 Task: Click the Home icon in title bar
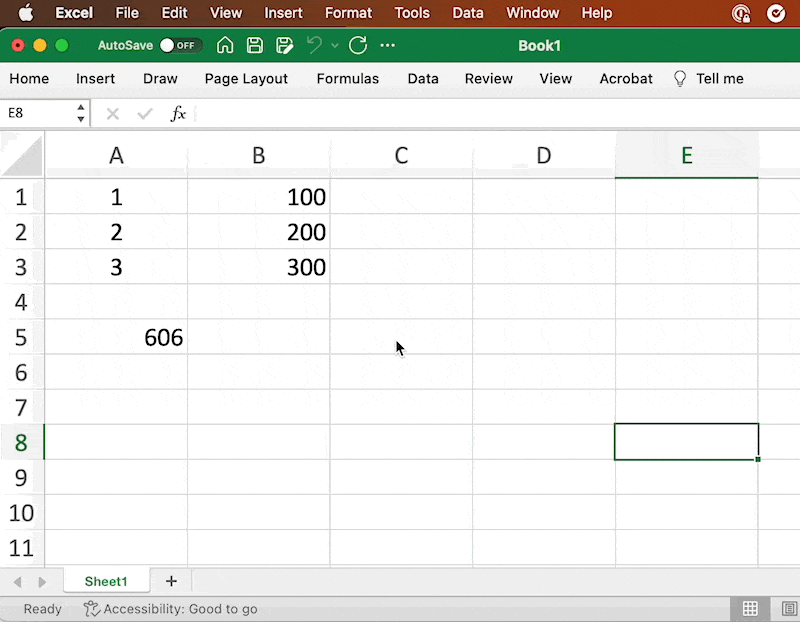(x=225, y=45)
